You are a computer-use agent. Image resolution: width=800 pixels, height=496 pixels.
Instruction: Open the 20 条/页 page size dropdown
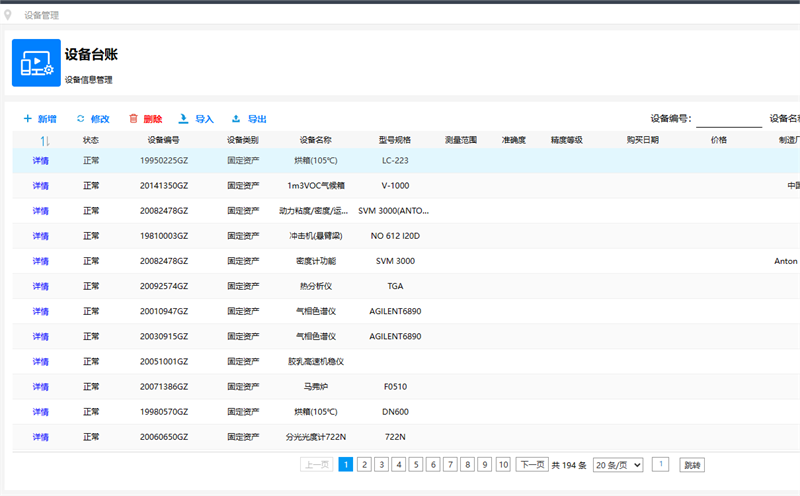tap(618, 465)
